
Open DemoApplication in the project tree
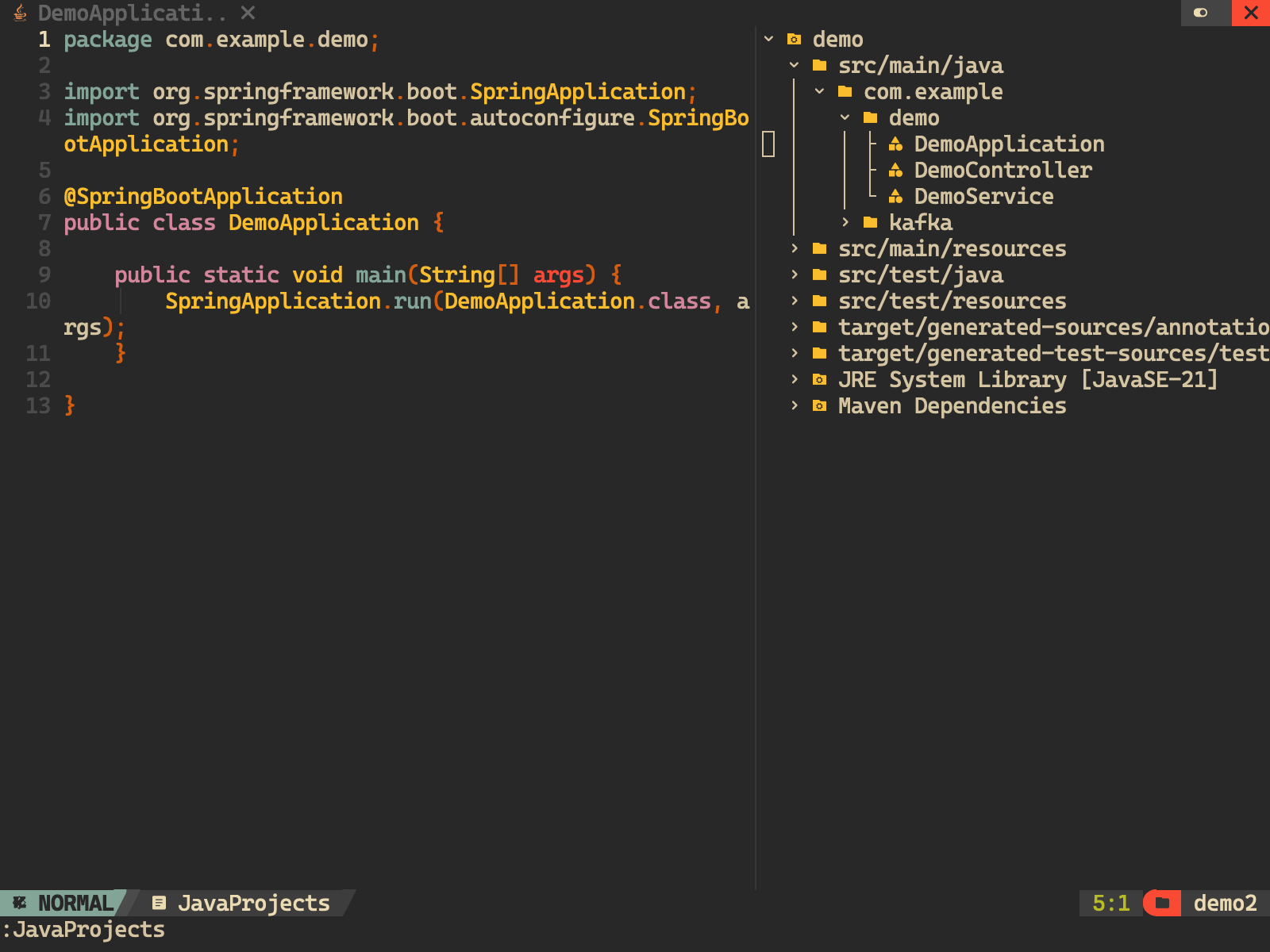click(x=1009, y=144)
